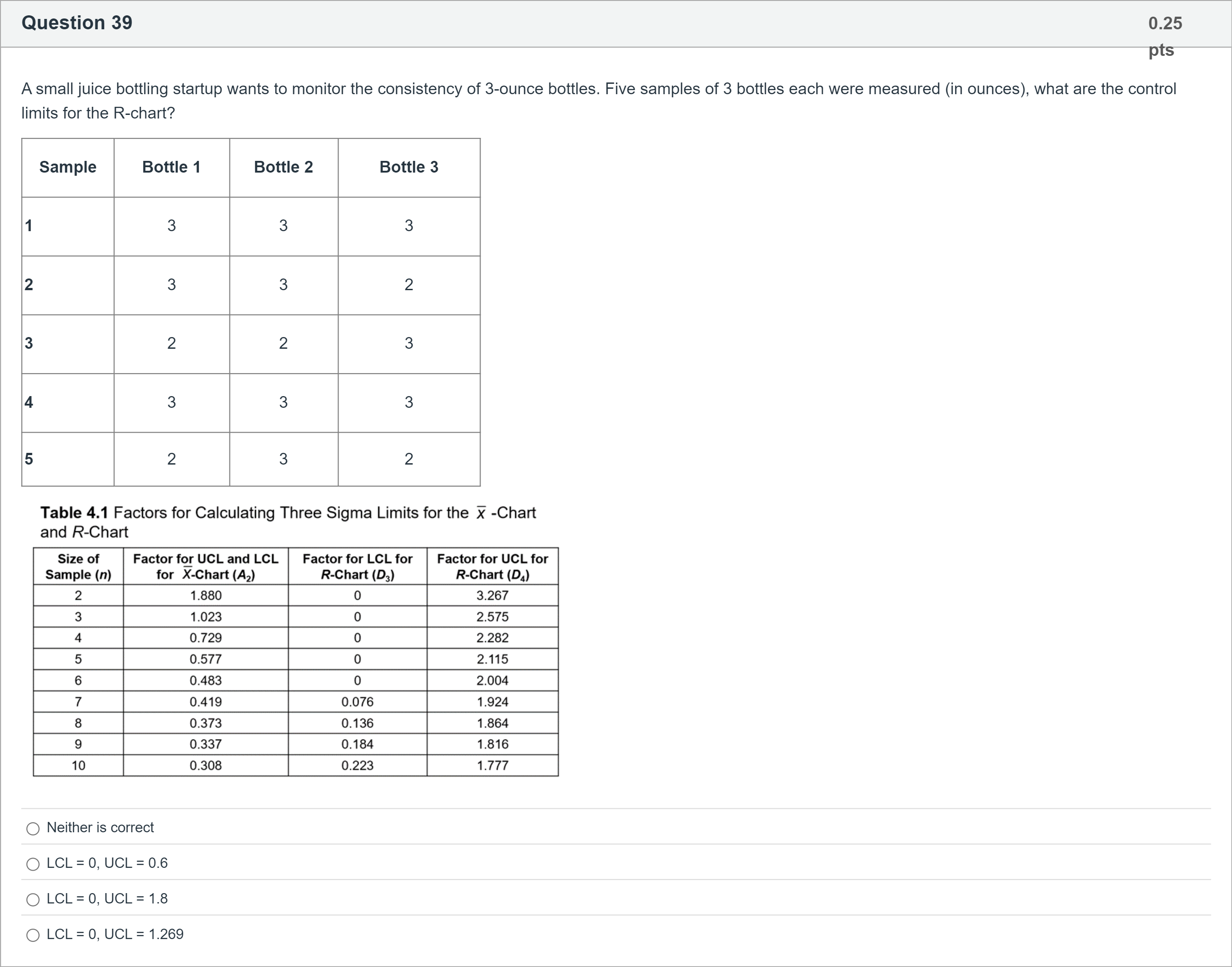Image resolution: width=1232 pixels, height=967 pixels.
Task: Click the 0.25 pts label
Action: 1164,36
